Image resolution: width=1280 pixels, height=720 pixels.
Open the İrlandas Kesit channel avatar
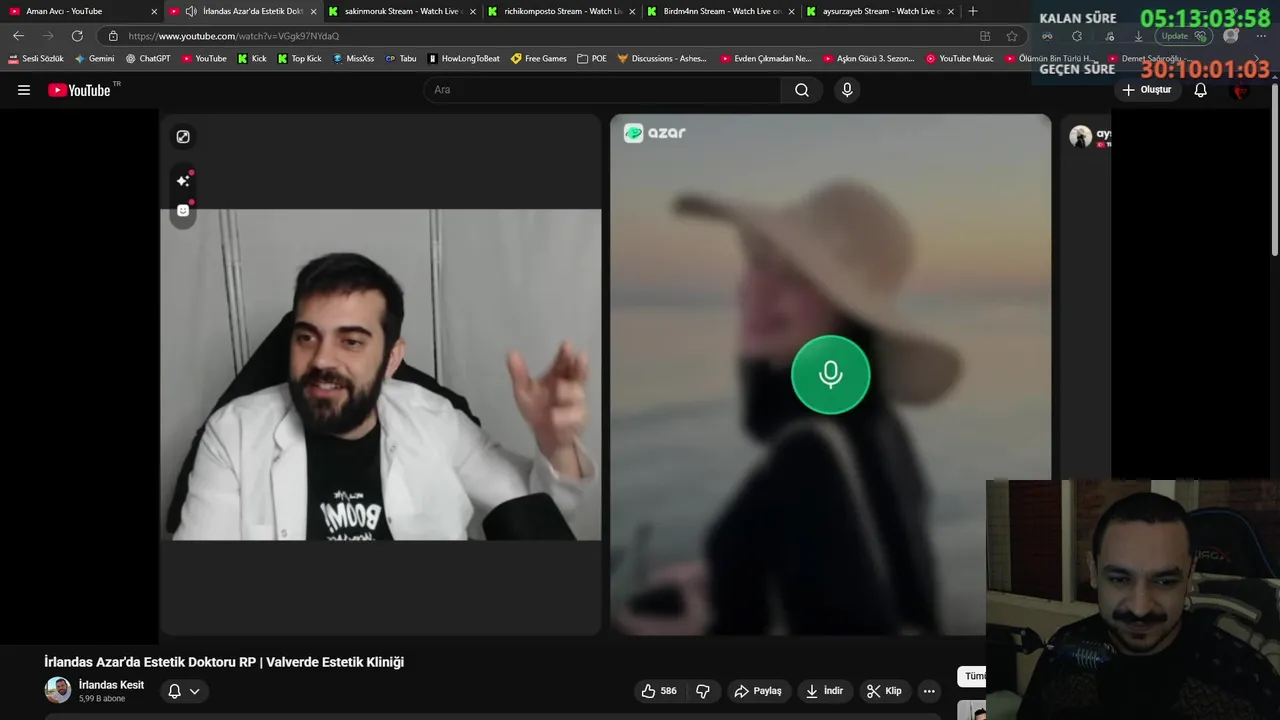click(x=58, y=690)
